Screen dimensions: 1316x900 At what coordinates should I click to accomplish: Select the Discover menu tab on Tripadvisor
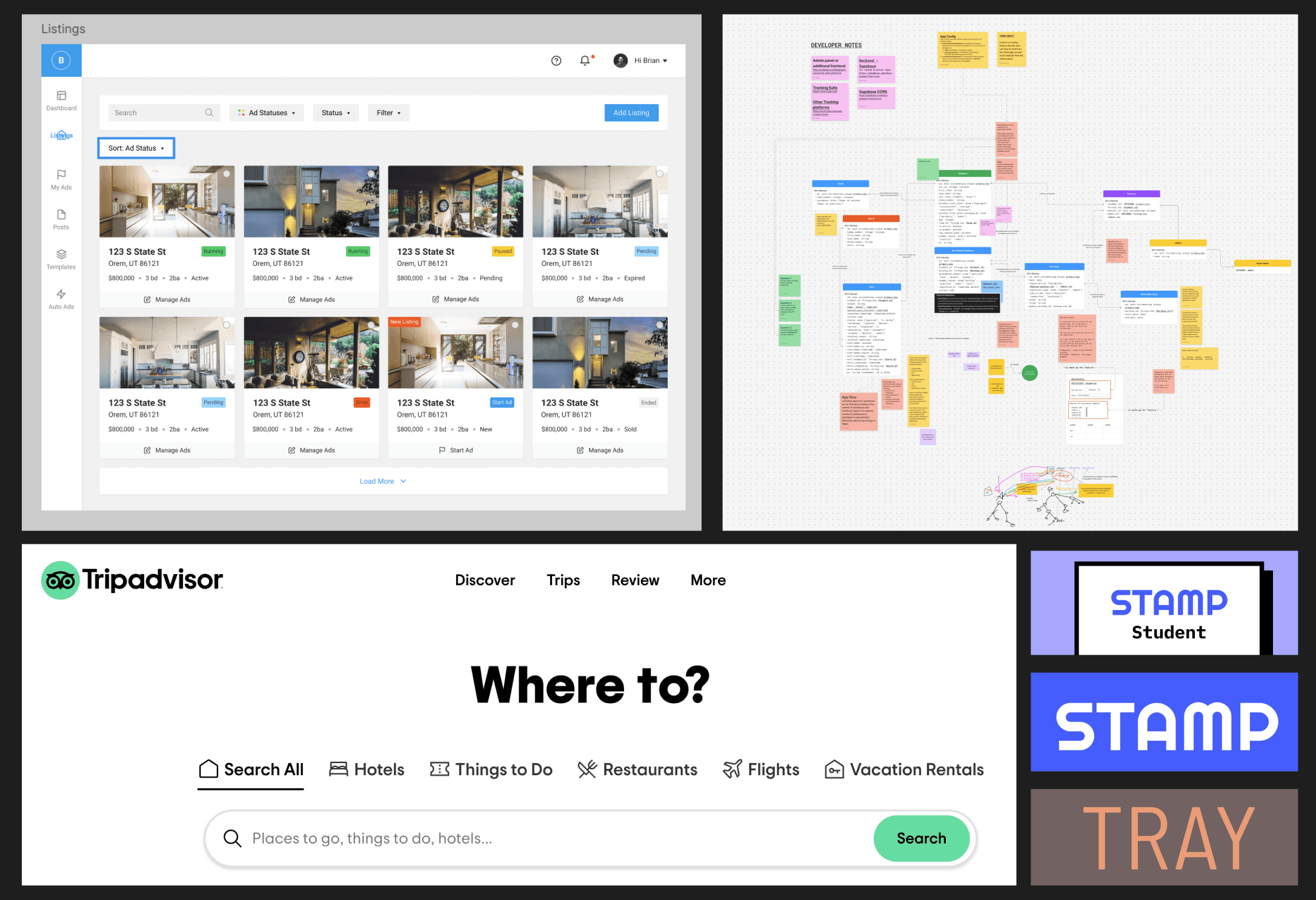(484, 580)
